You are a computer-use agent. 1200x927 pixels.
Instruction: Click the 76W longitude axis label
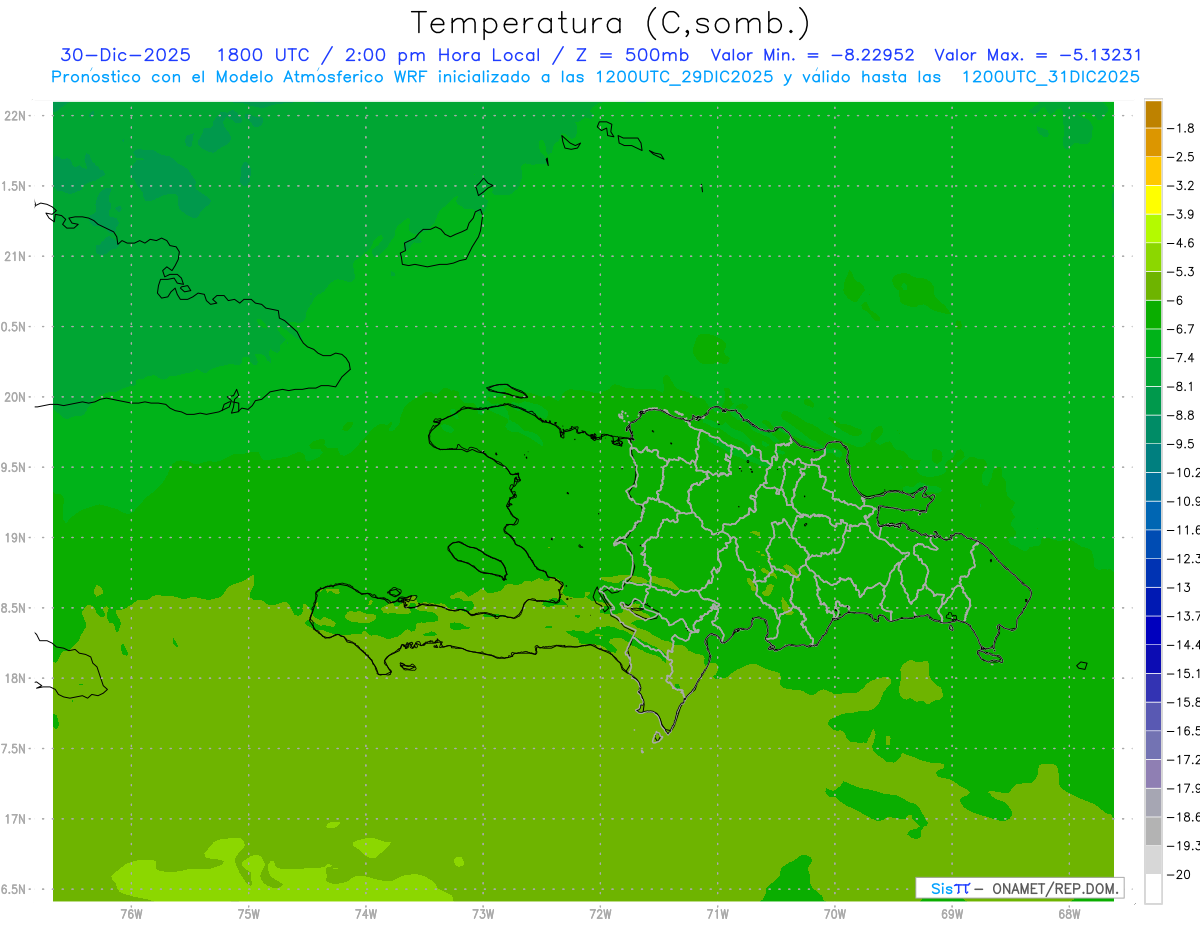[x=131, y=913]
